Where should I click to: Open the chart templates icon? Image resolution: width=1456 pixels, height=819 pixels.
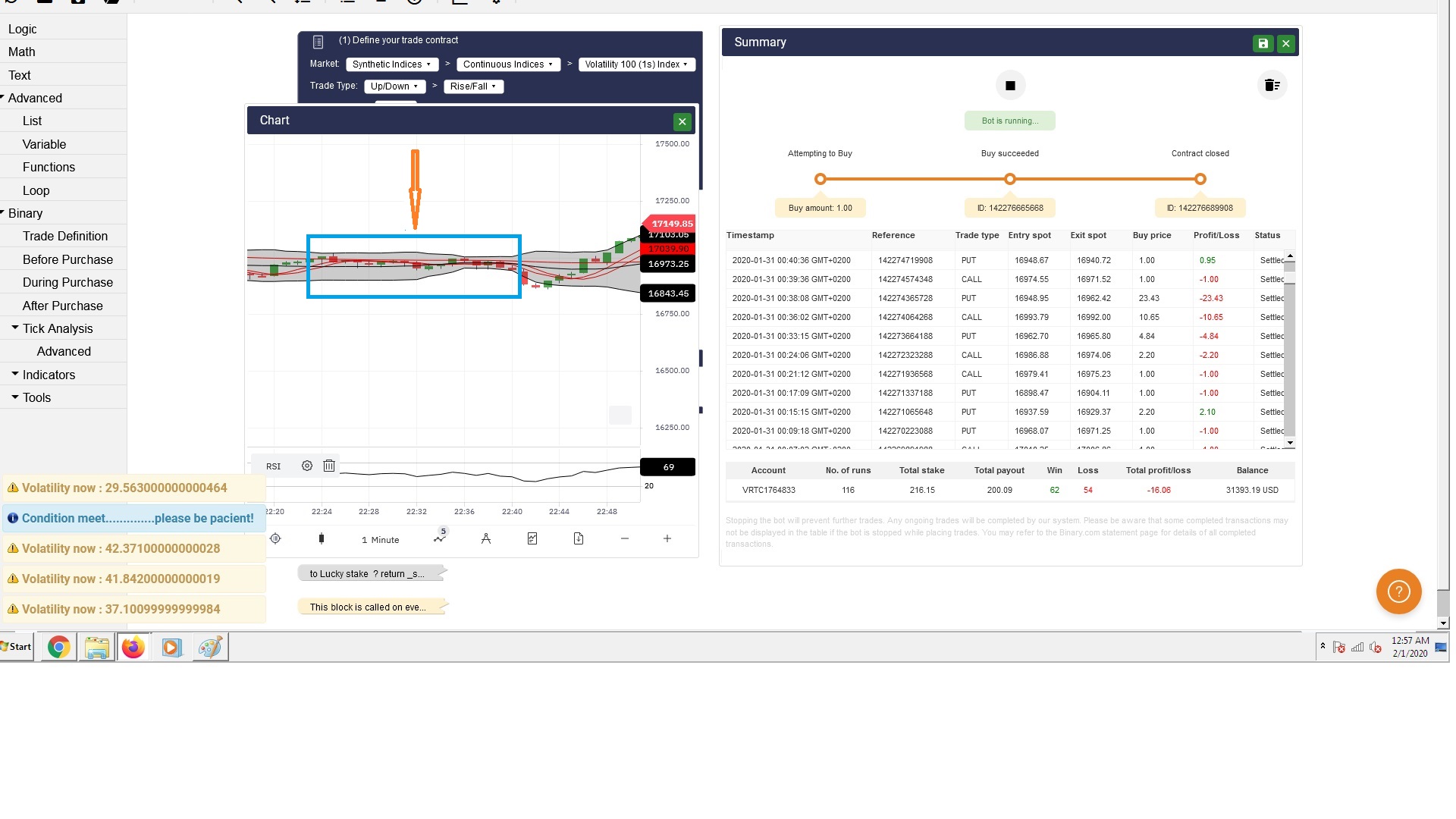click(x=532, y=538)
